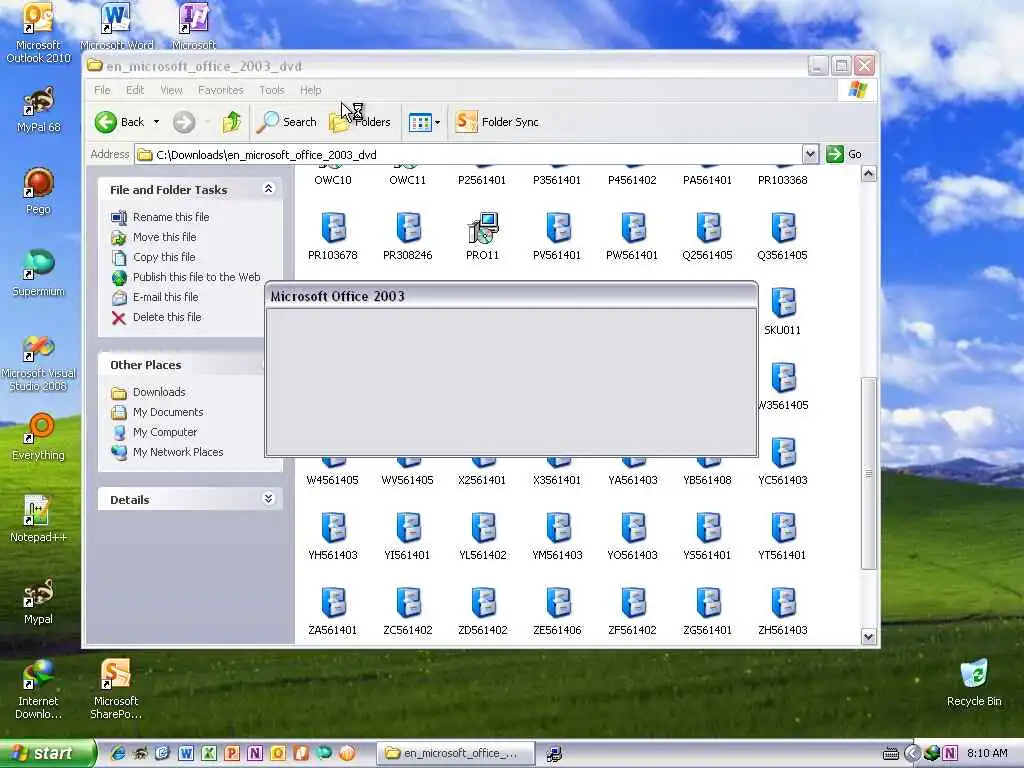Click in the Address path field
This screenshot has width=1024, height=768.
pyautogui.click(x=468, y=155)
